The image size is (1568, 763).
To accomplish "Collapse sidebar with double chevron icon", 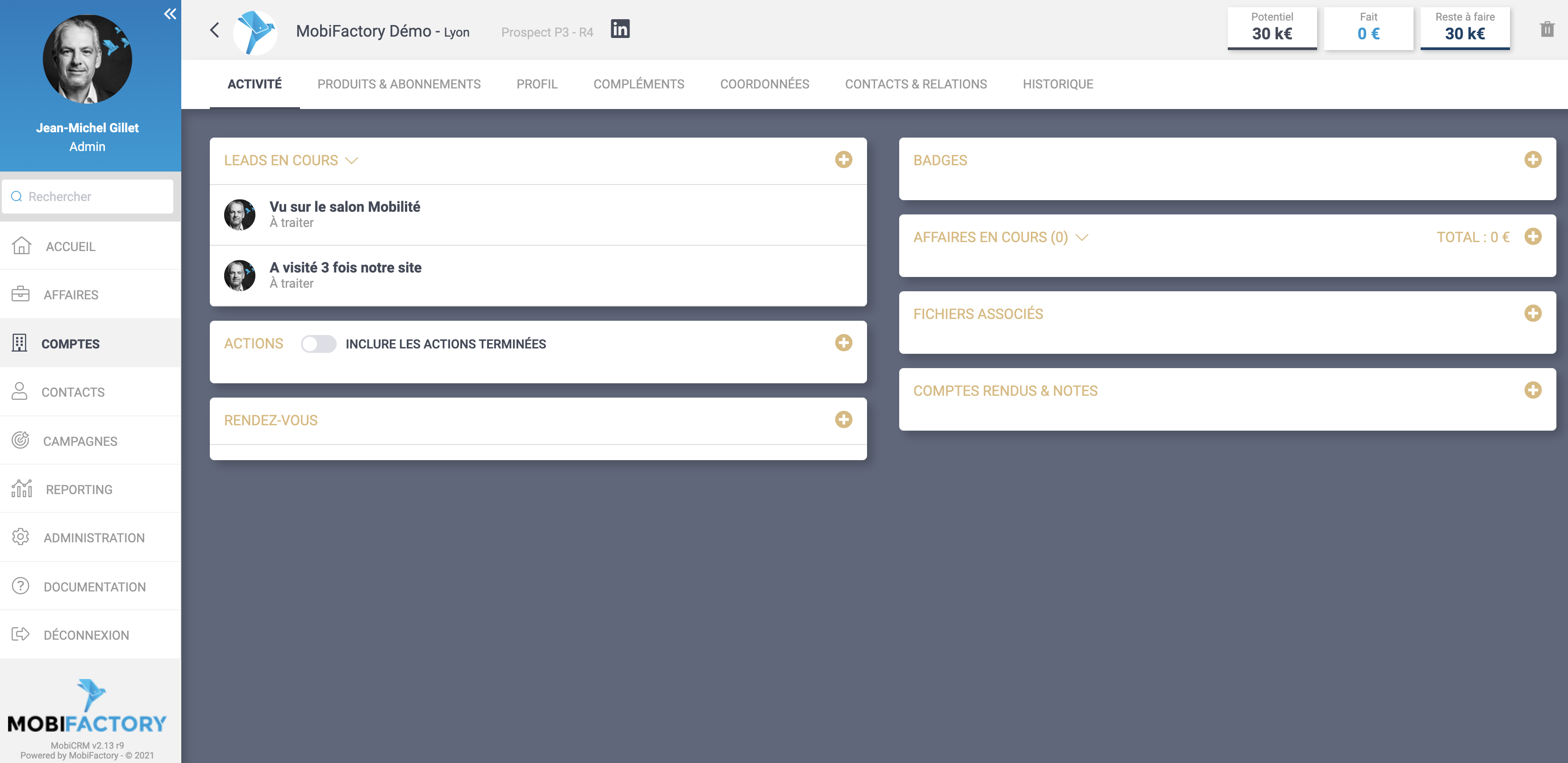I will click(170, 14).
